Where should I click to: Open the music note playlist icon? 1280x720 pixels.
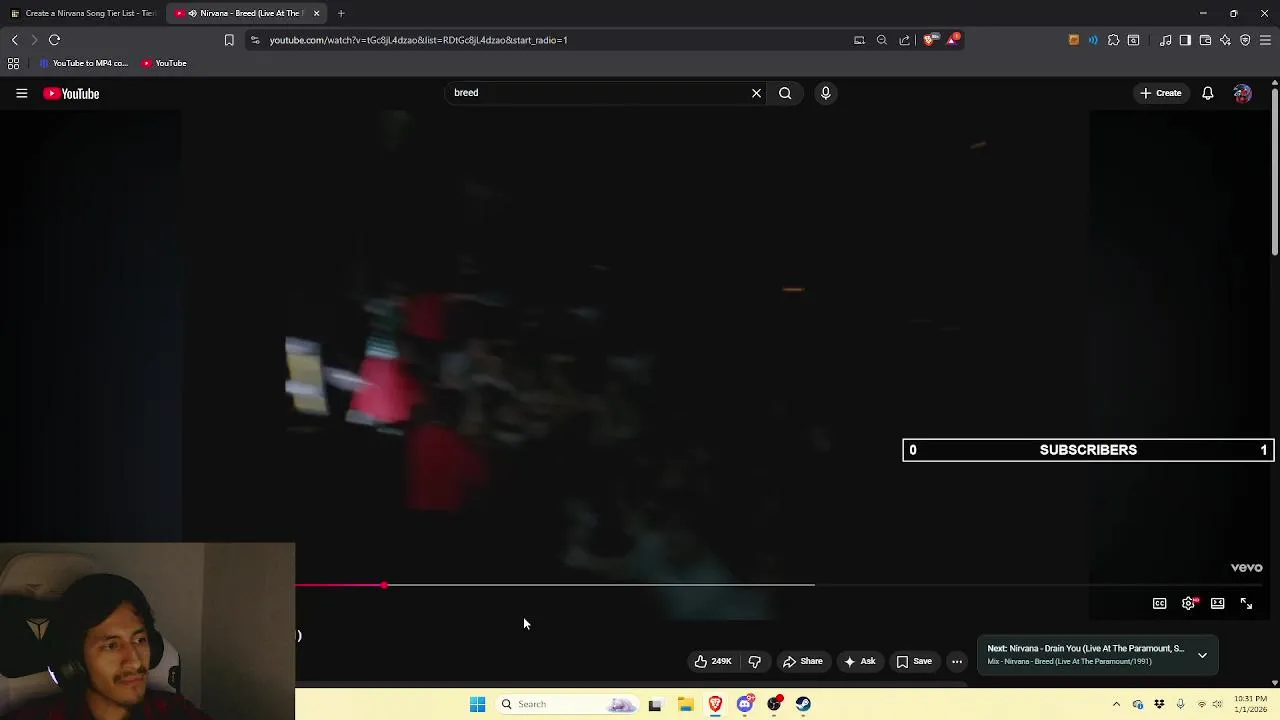[x=1165, y=40]
